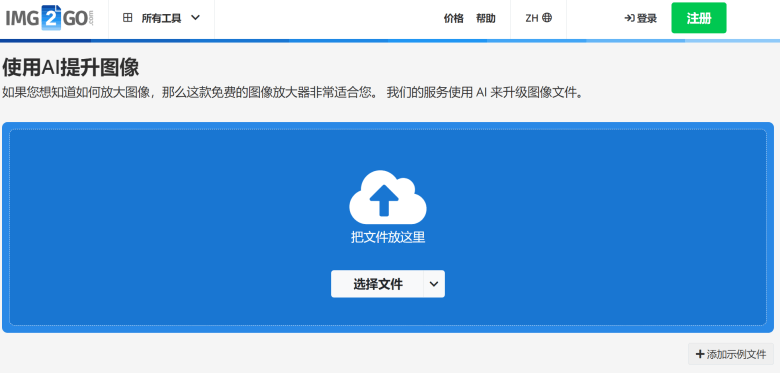Viewport: 780px width, 373px height.
Task: Open the 帮助 menu item
Action: (486, 19)
